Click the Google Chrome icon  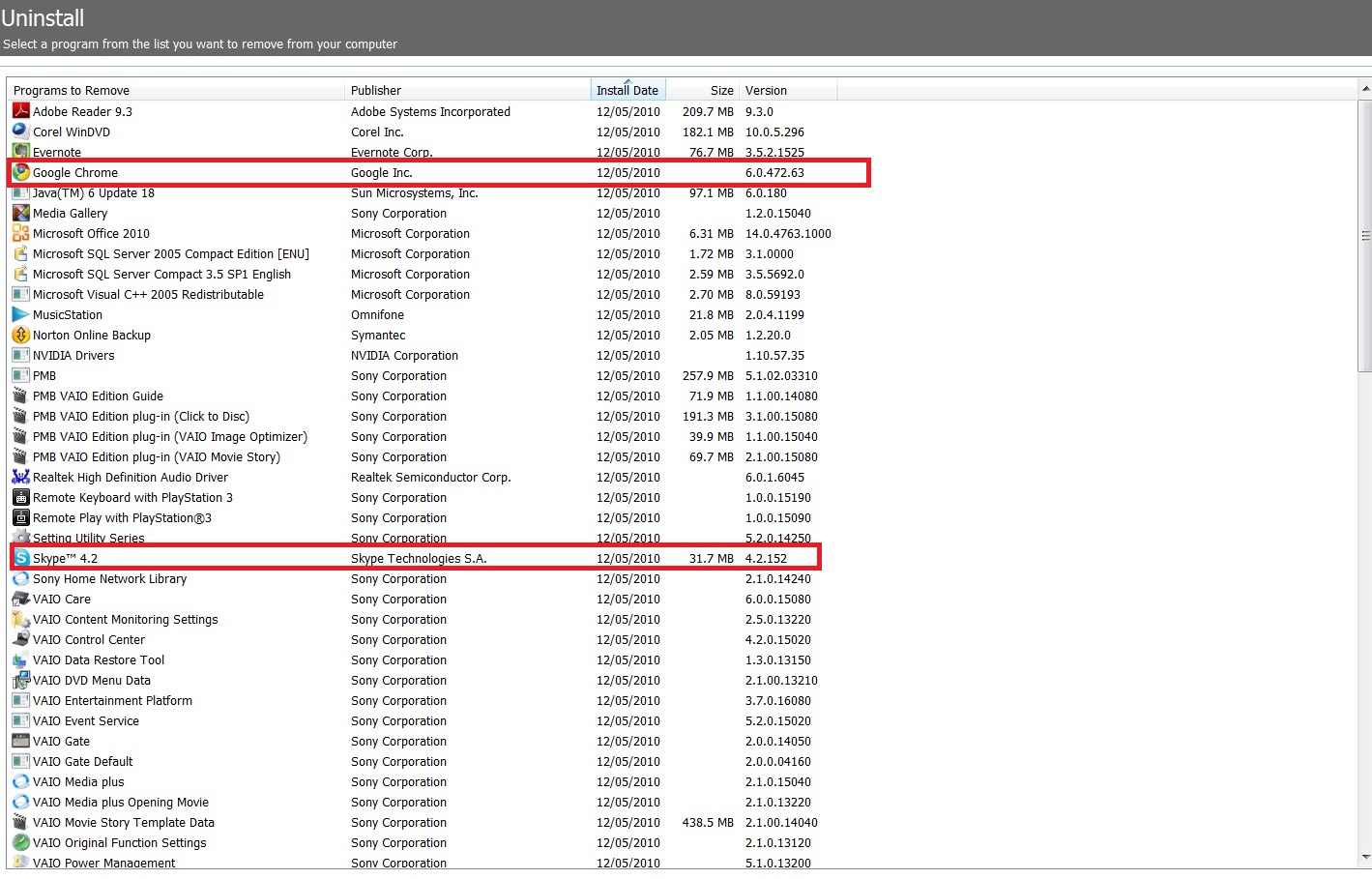(20, 172)
